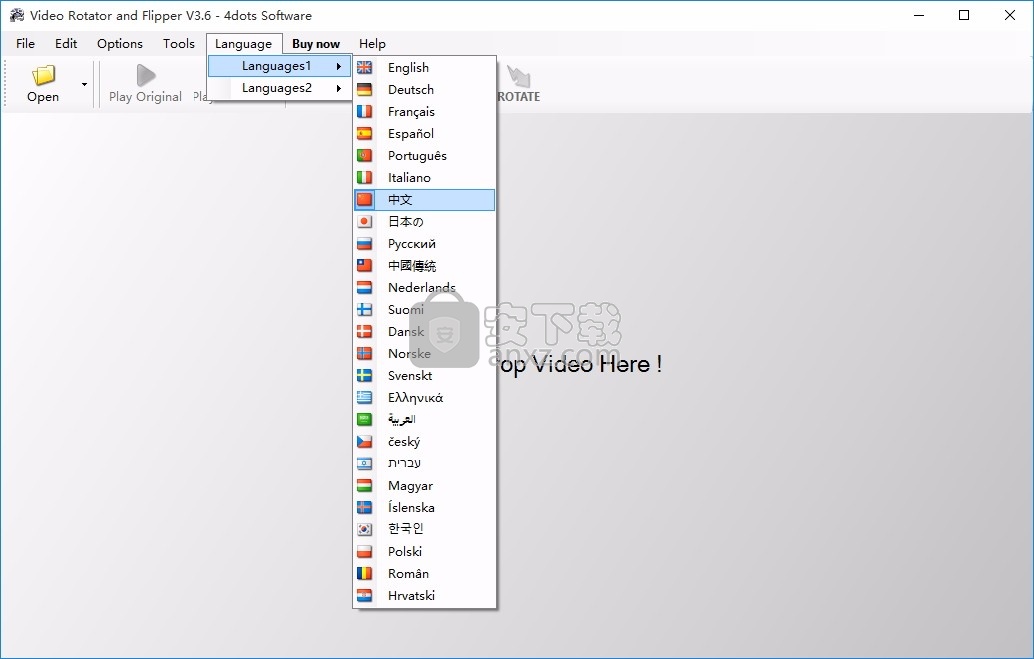Viewport: 1034px width, 659px height.
Task: Open the Help menu
Action: pos(373,44)
